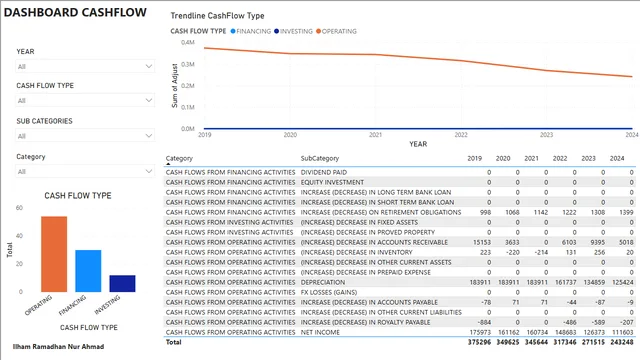Sort table by 2019 column header
Viewport: 640px width, 360px height.
(474, 158)
